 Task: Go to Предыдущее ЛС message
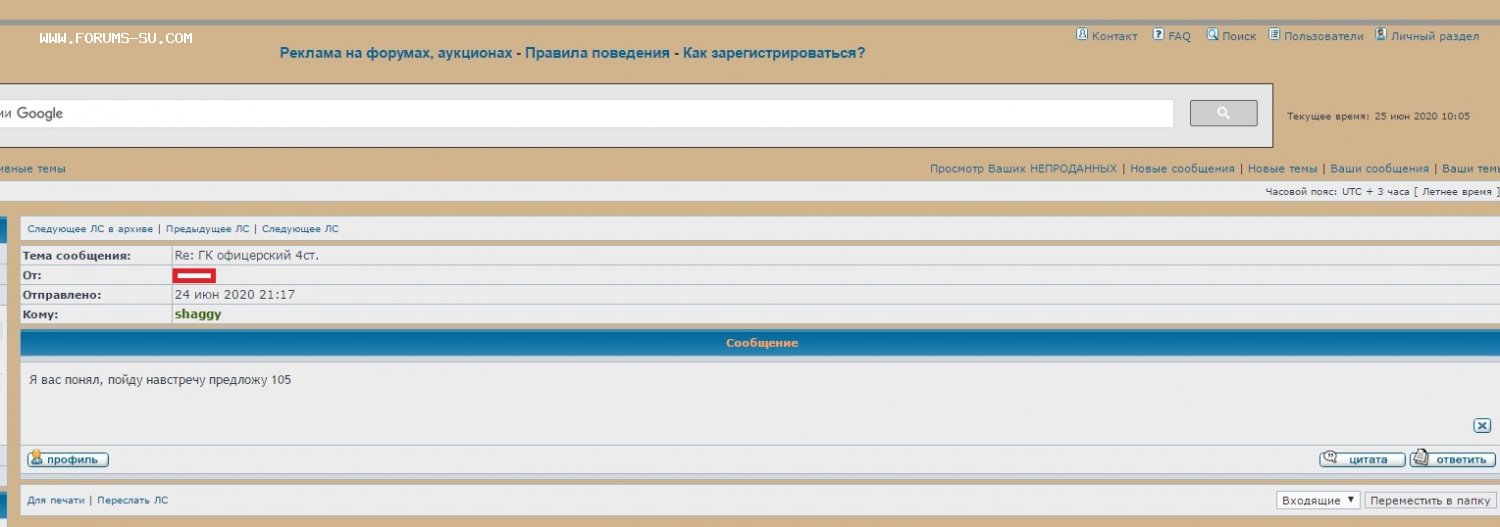pos(207,229)
